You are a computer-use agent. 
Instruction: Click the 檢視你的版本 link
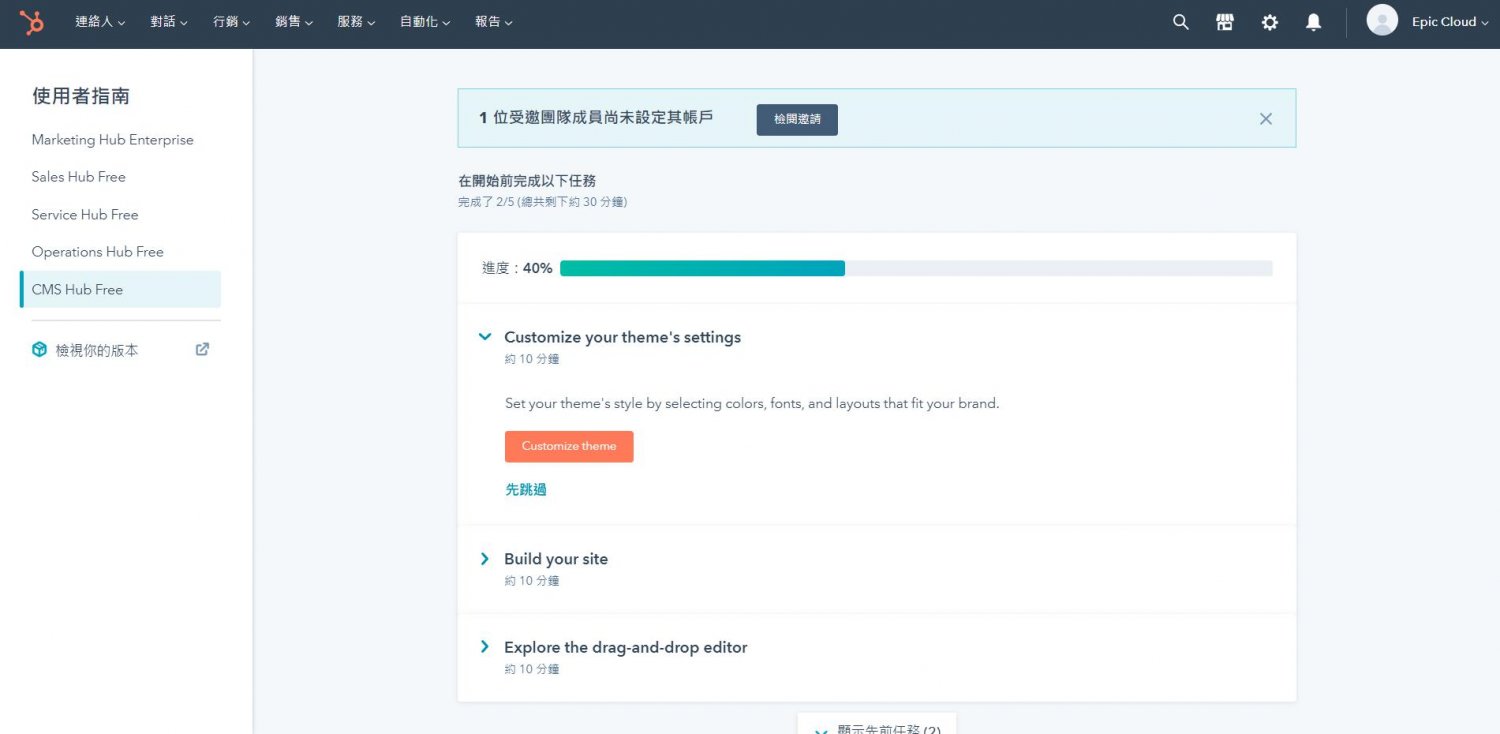click(x=97, y=350)
